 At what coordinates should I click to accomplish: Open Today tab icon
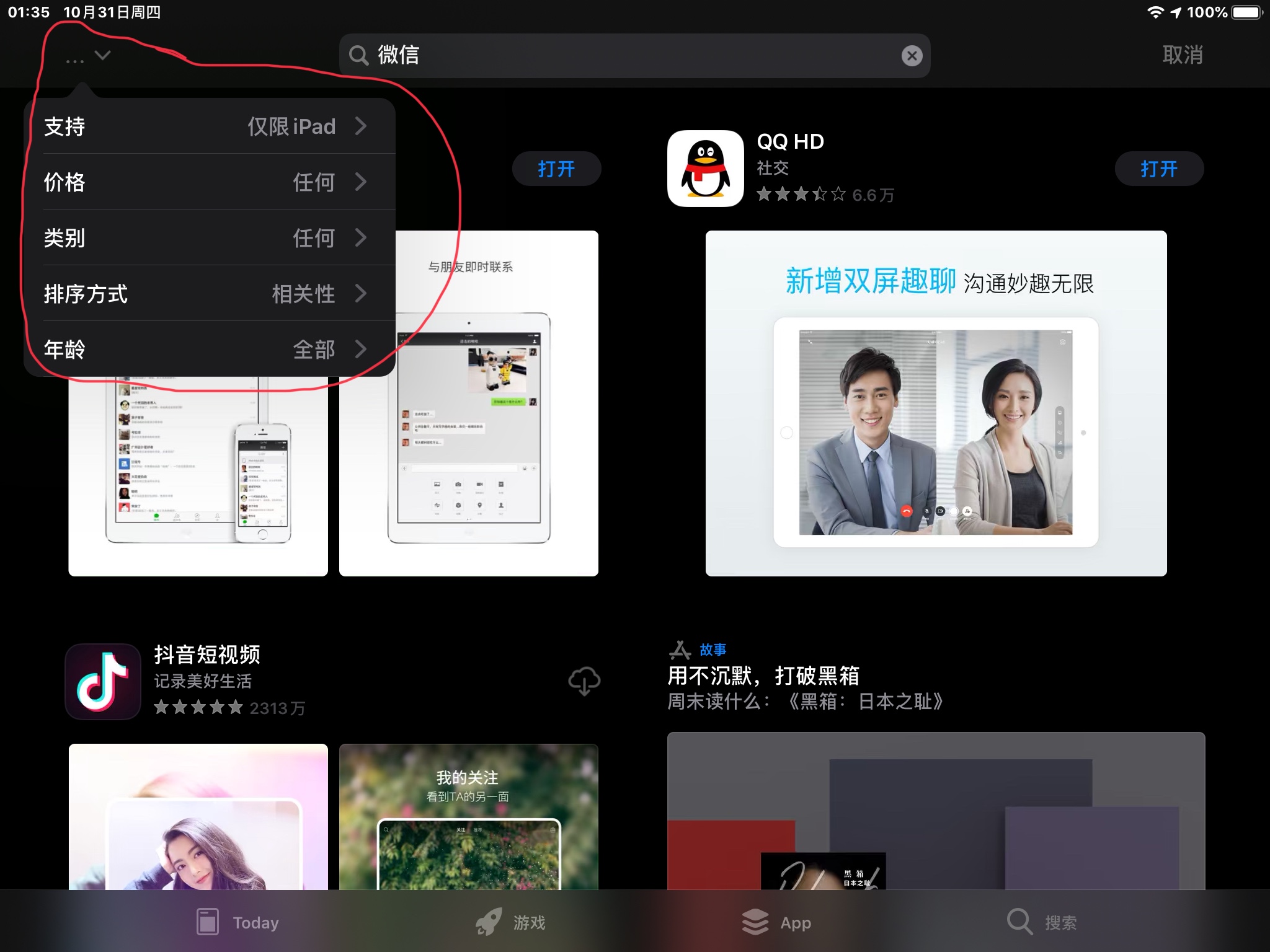tap(208, 922)
